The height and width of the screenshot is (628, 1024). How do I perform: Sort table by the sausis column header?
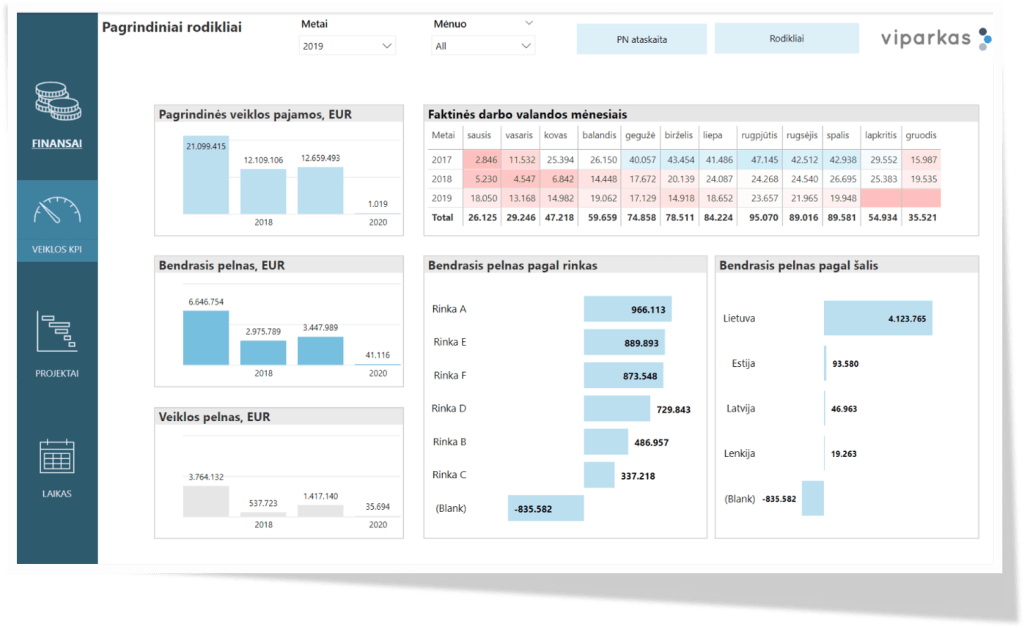click(480, 134)
